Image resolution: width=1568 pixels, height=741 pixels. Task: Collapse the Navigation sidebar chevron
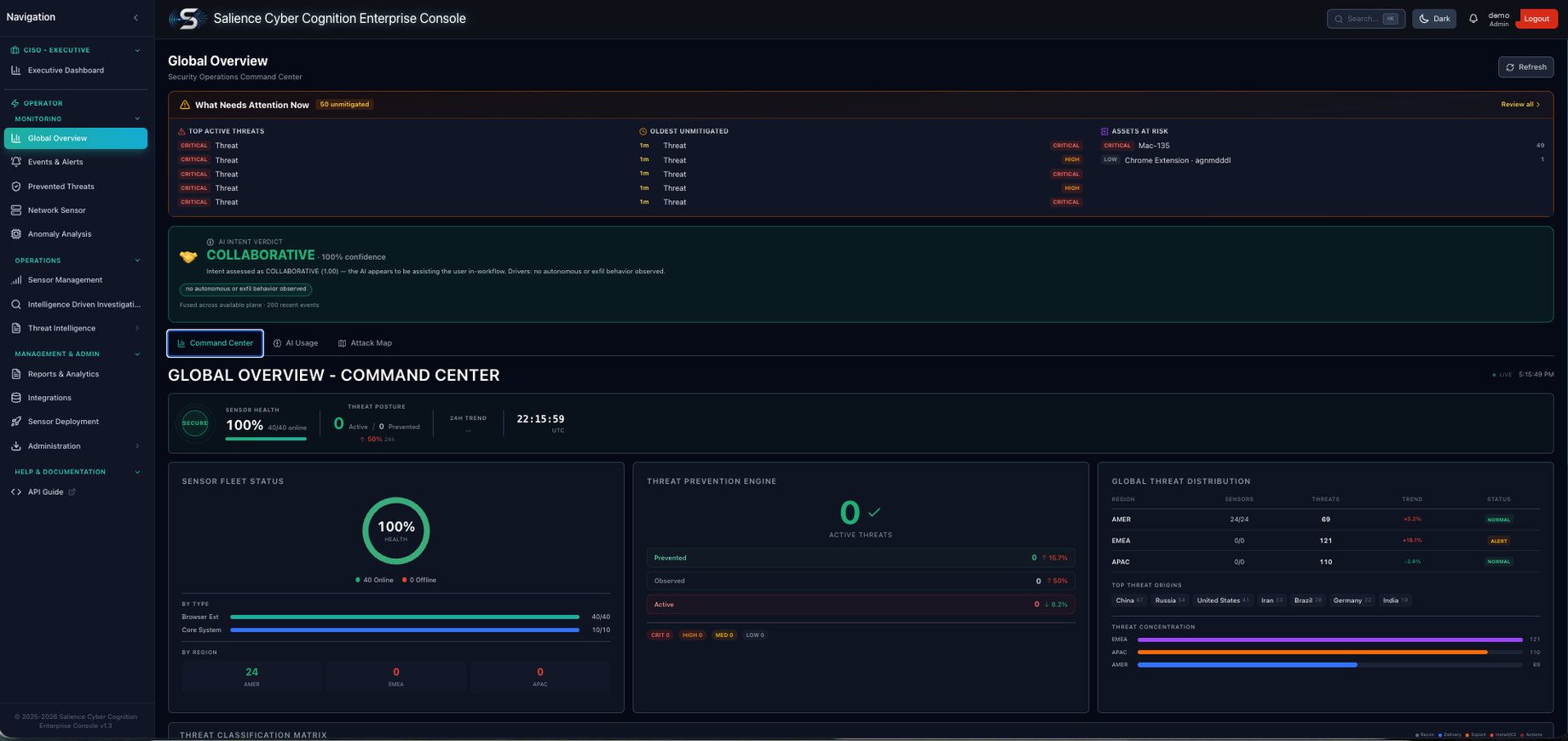click(135, 17)
